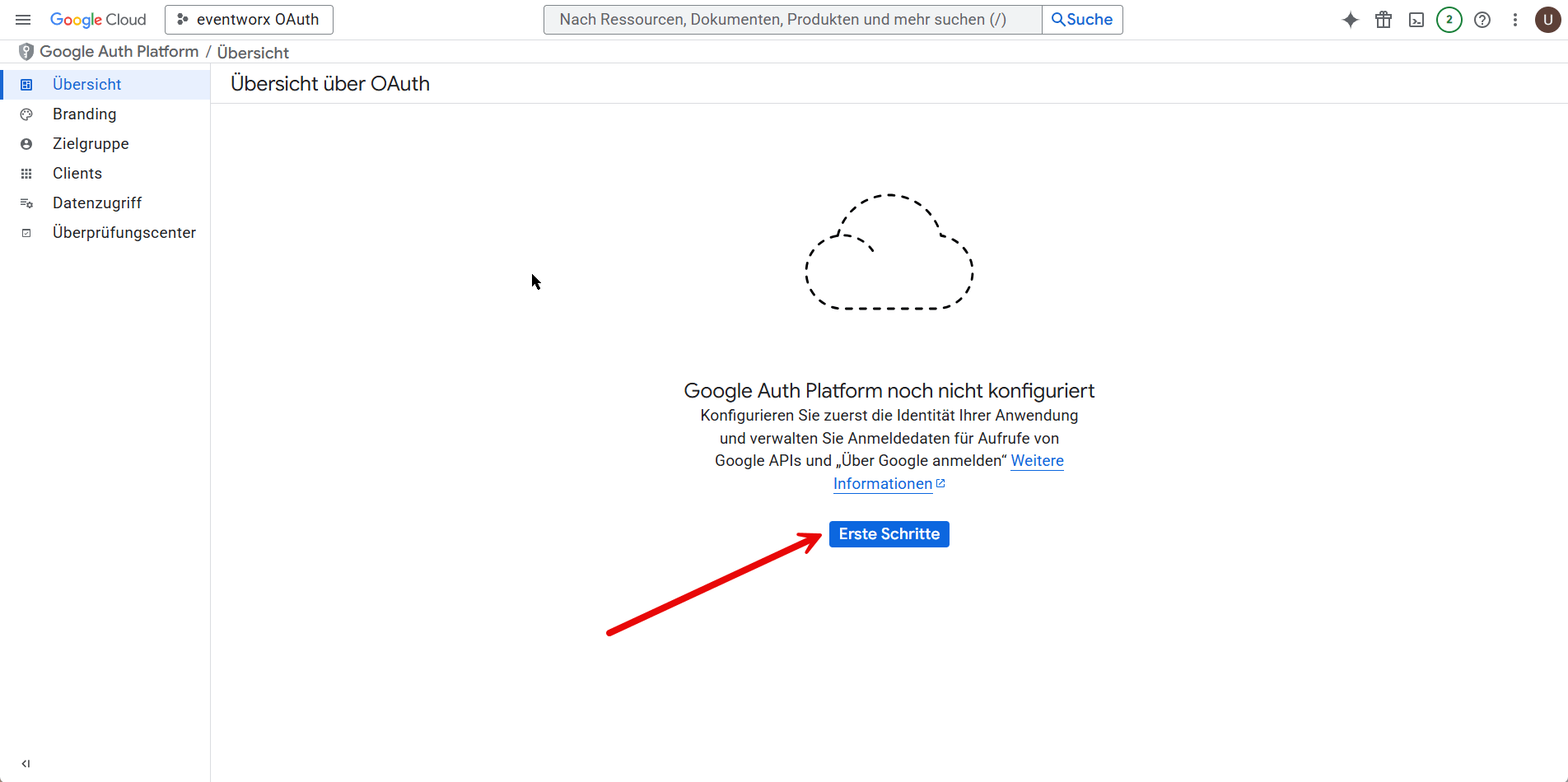Go to Google Auth Platform breadcrumb
The height and width of the screenshot is (782, 1568).
pyautogui.click(x=119, y=52)
